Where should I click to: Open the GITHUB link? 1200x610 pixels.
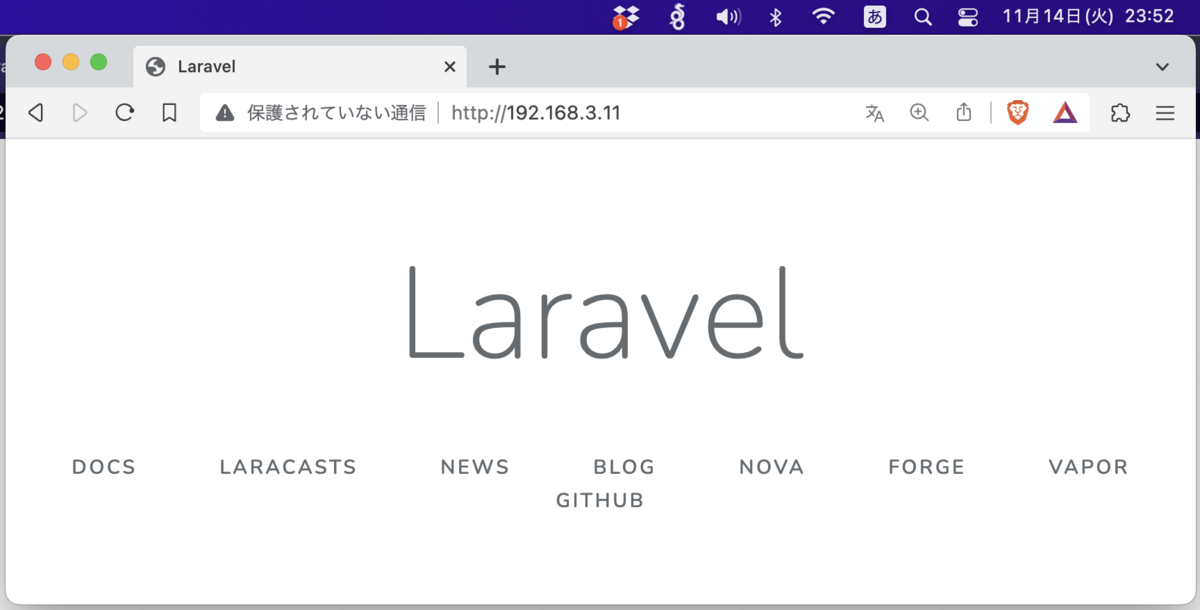(x=600, y=500)
